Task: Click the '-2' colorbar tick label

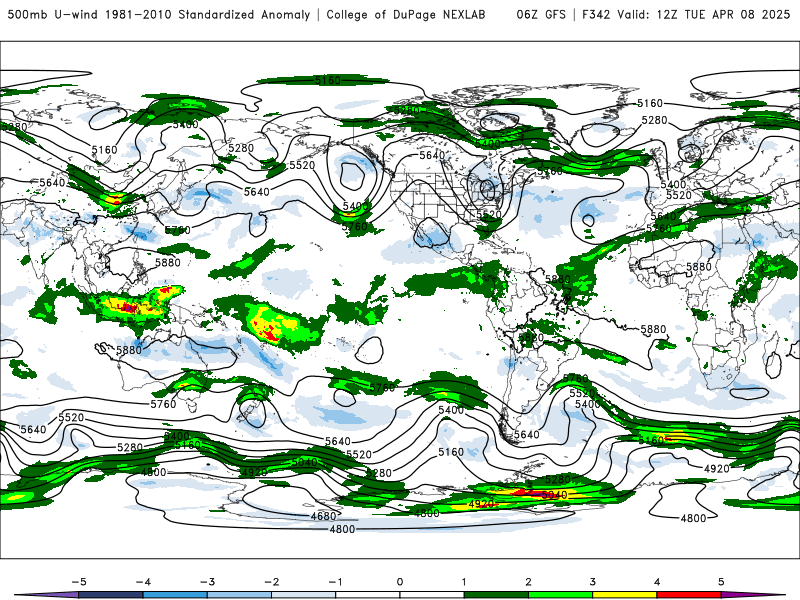Action: [x=271, y=582]
